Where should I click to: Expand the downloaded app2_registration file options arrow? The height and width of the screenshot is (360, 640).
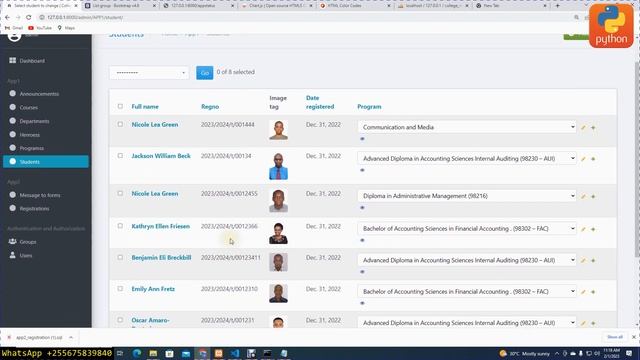(x=71, y=338)
